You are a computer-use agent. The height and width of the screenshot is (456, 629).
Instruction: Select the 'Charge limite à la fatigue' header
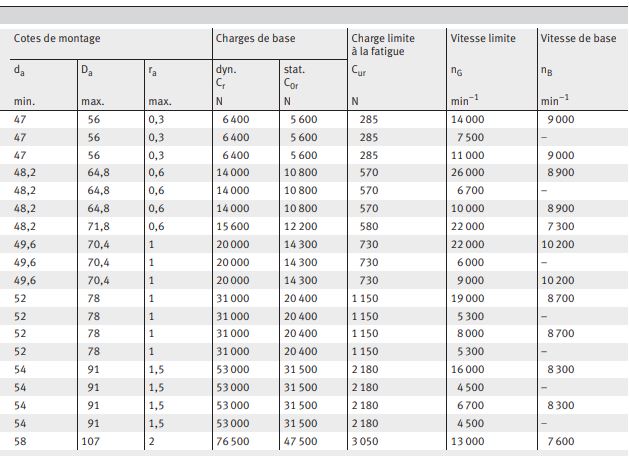click(383, 45)
